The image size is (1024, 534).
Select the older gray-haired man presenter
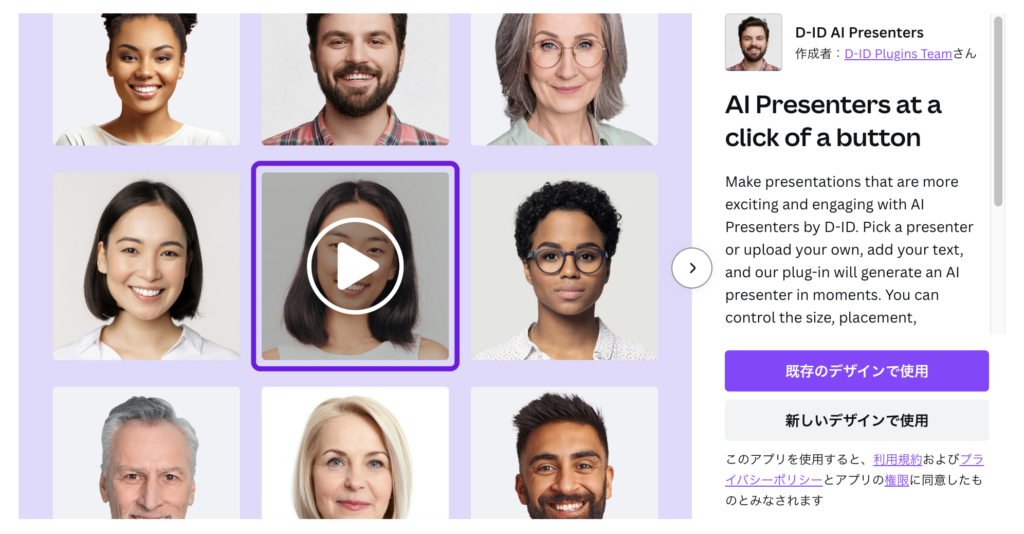click(x=146, y=453)
